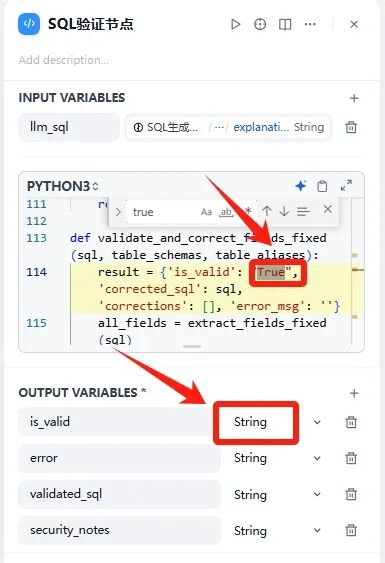
Task: Toggle Match Whole Word in find widget
Action: tap(226, 212)
